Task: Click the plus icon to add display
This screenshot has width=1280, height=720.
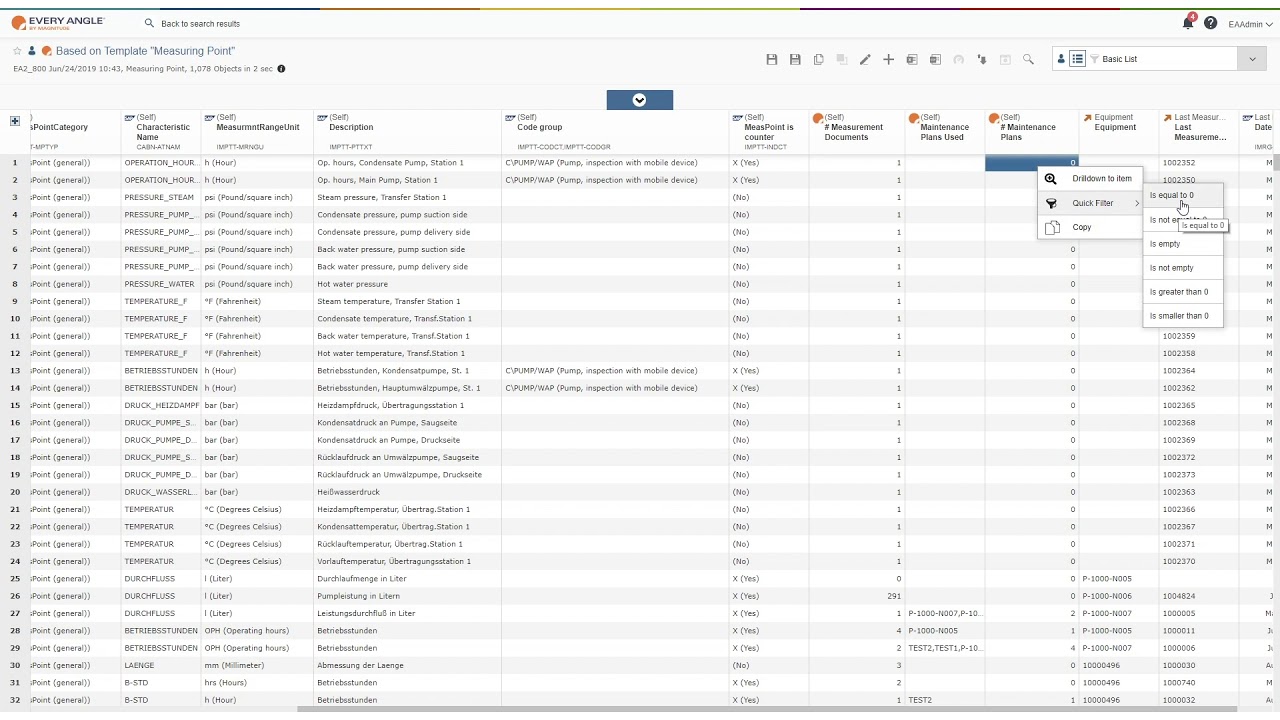Action: coord(888,60)
